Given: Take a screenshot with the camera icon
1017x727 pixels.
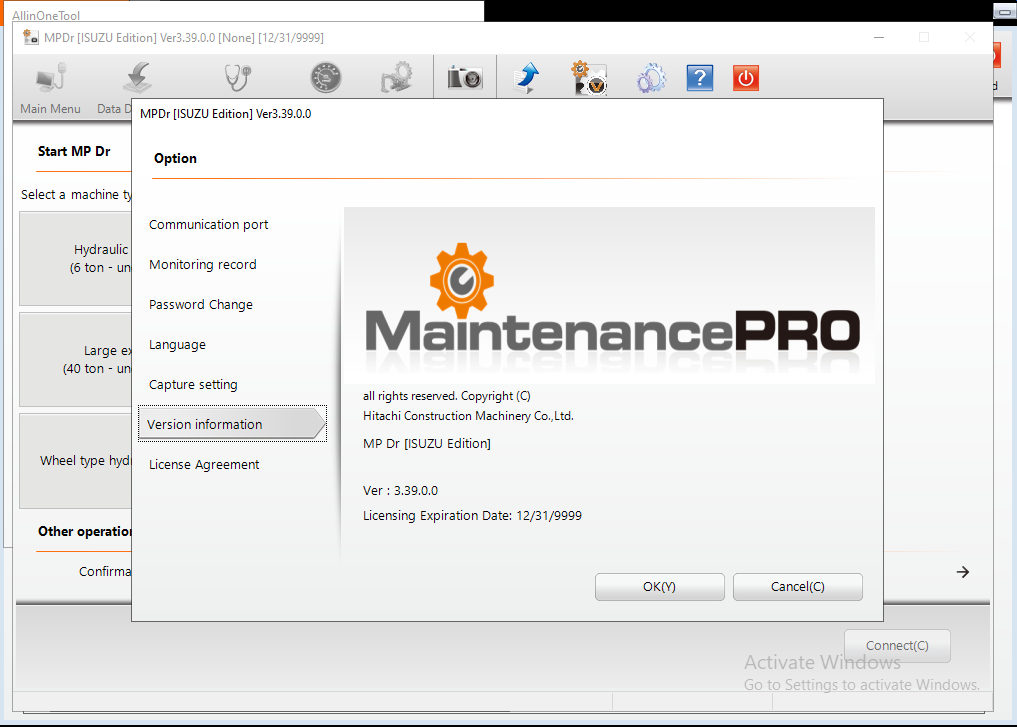Looking at the screenshot, I should point(465,78).
